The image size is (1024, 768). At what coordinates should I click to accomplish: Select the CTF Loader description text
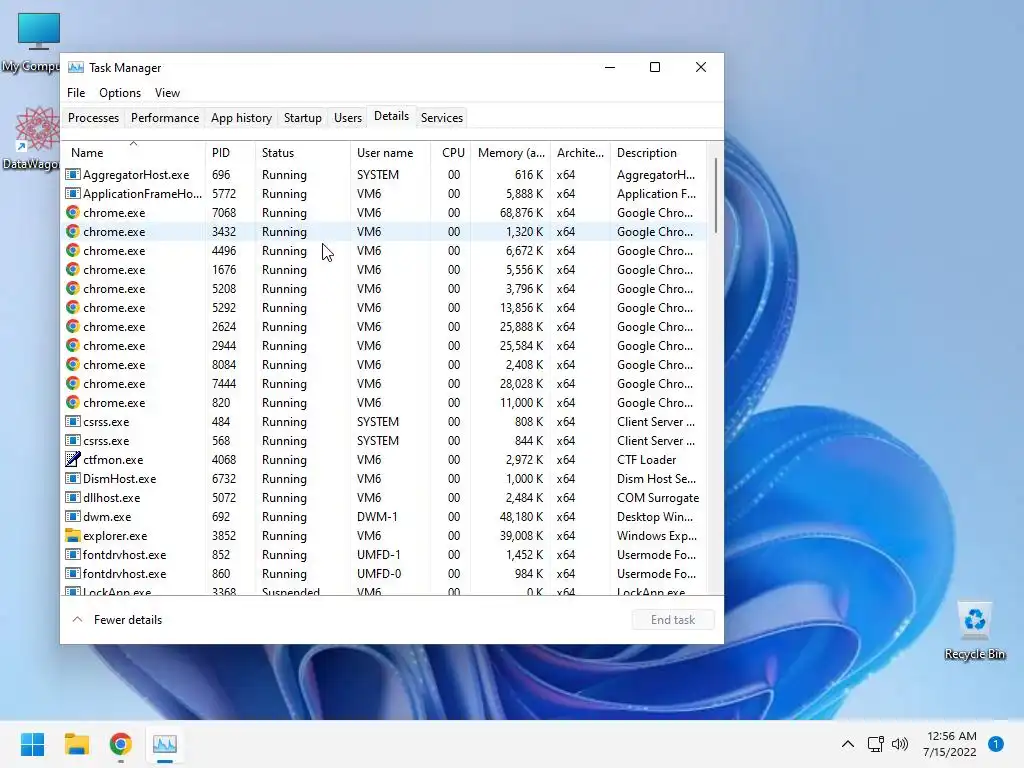pyautogui.click(x=647, y=460)
